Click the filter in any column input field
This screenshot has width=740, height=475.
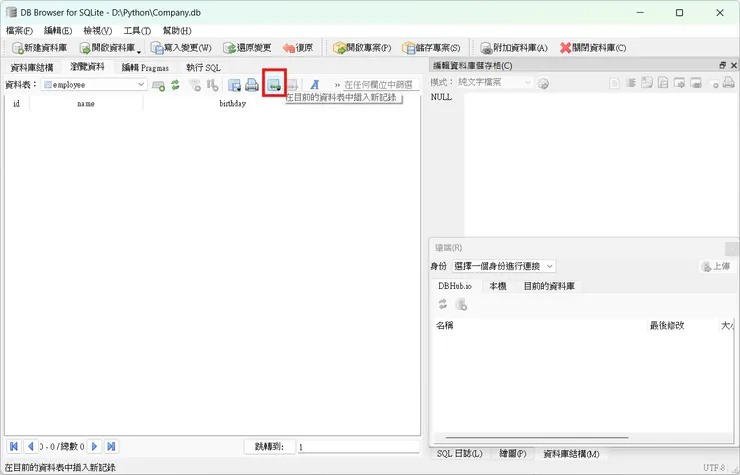point(381,85)
